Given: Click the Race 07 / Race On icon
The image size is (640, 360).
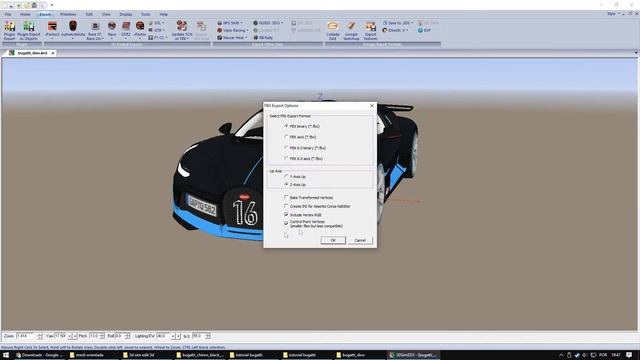Looking at the screenshot, I should [x=95, y=30].
